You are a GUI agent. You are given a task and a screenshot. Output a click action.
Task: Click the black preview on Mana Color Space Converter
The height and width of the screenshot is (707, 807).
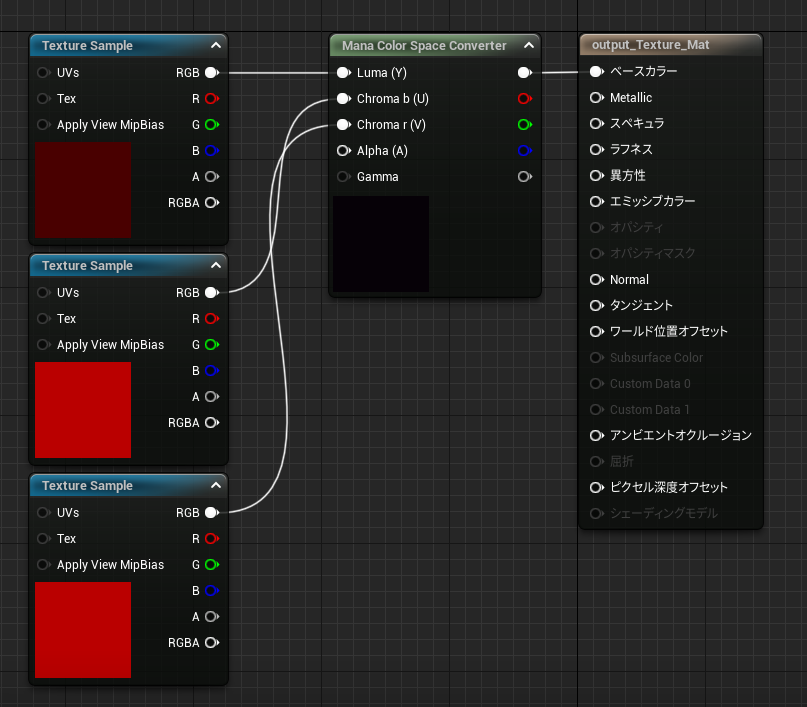tap(381, 244)
